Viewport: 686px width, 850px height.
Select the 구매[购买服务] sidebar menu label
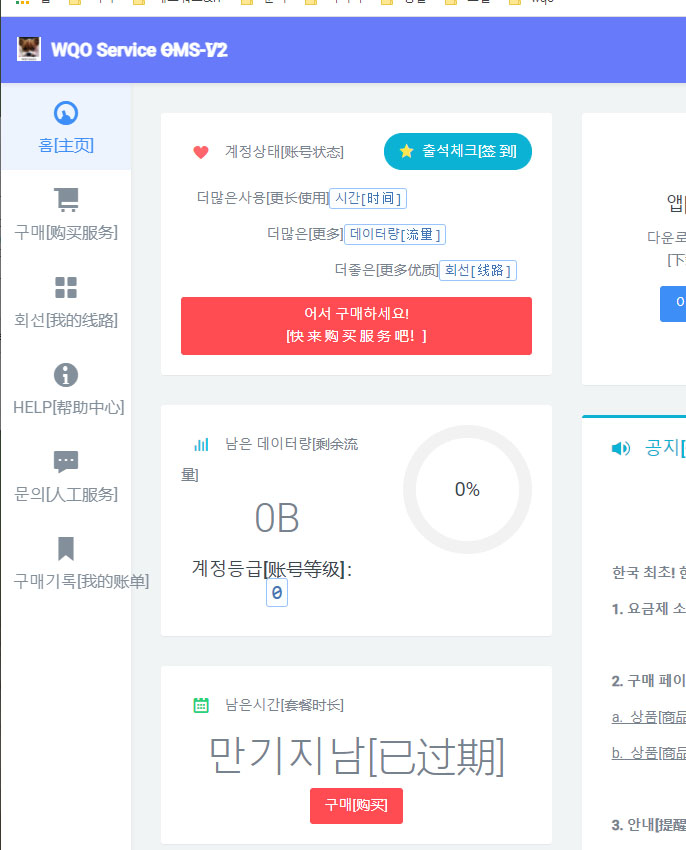click(x=66, y=232)
